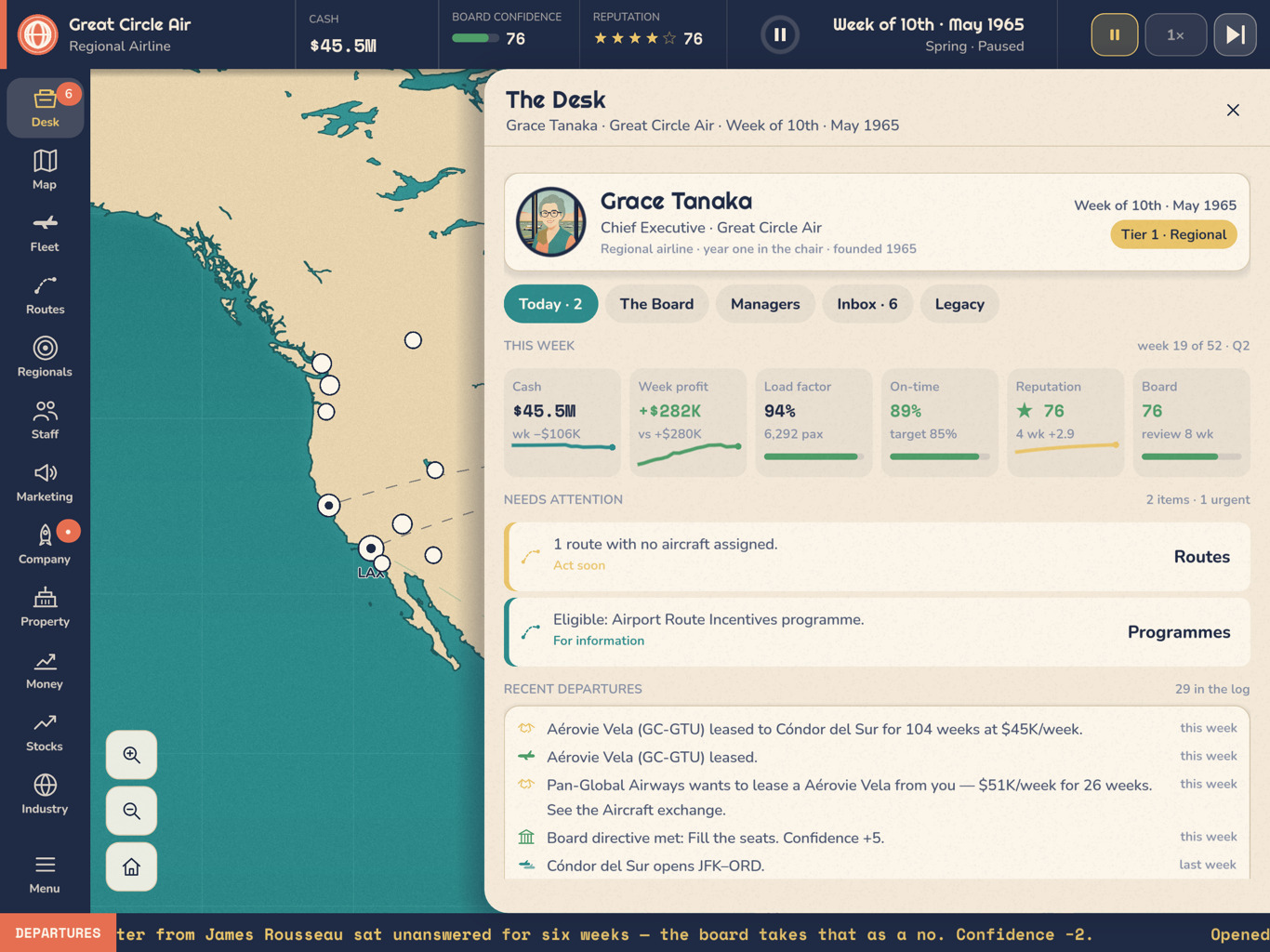Open the Industry section
Viewport: 1270px width, 952px height.
pyautogui.click(x=45, y=794)
